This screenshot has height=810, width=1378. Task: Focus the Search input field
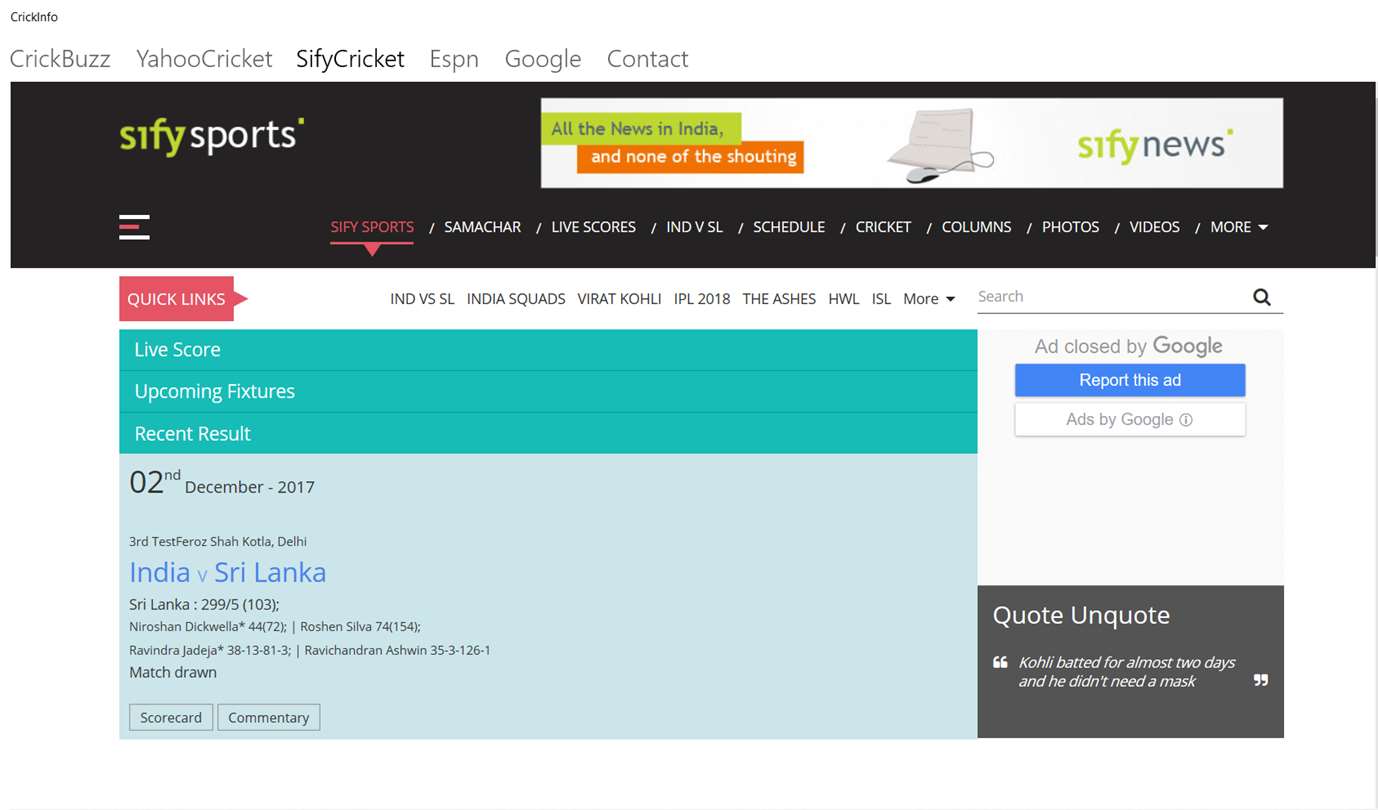click(1112, 297)
